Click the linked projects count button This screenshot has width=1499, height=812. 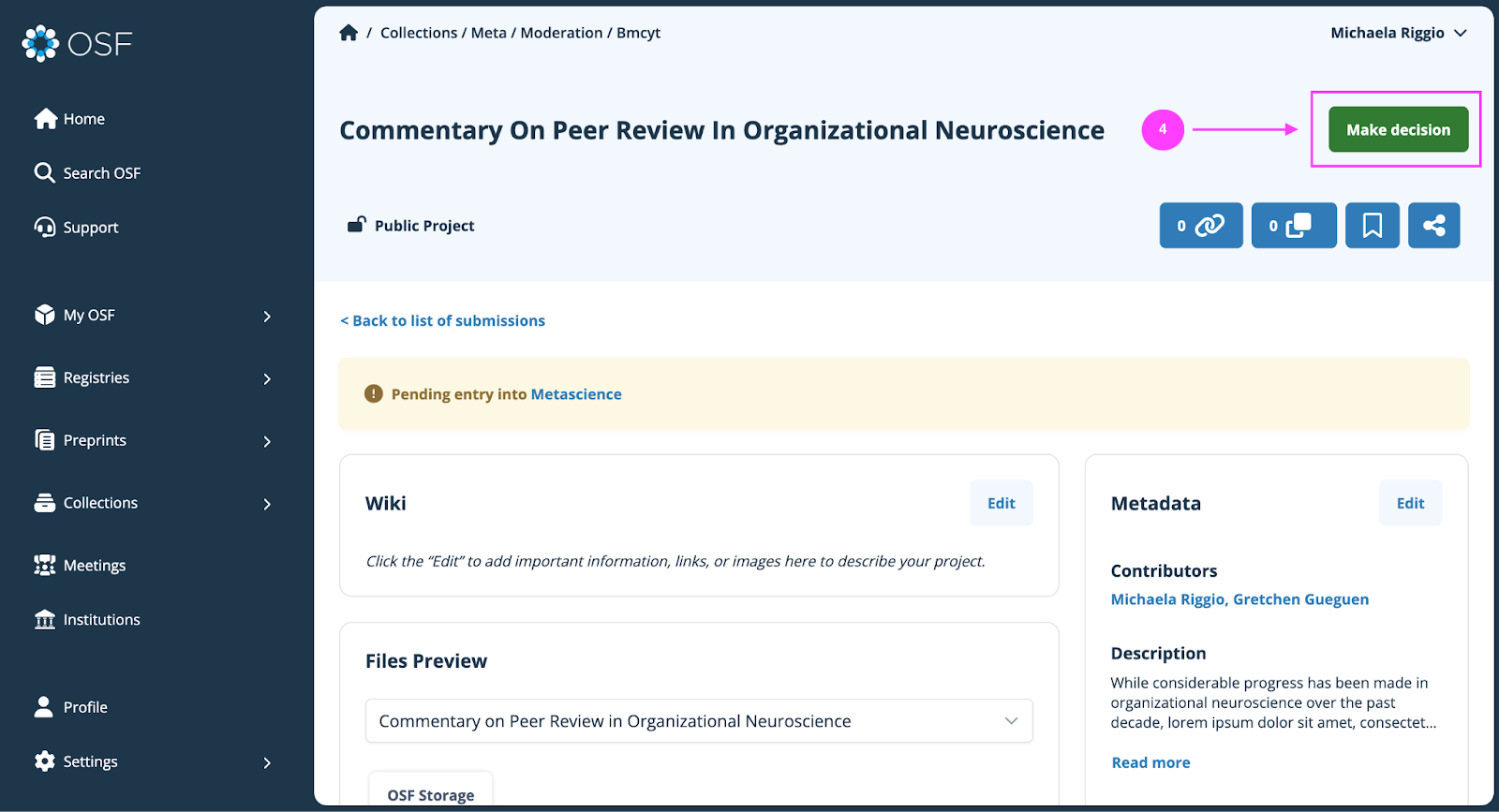pos(1201,226)
